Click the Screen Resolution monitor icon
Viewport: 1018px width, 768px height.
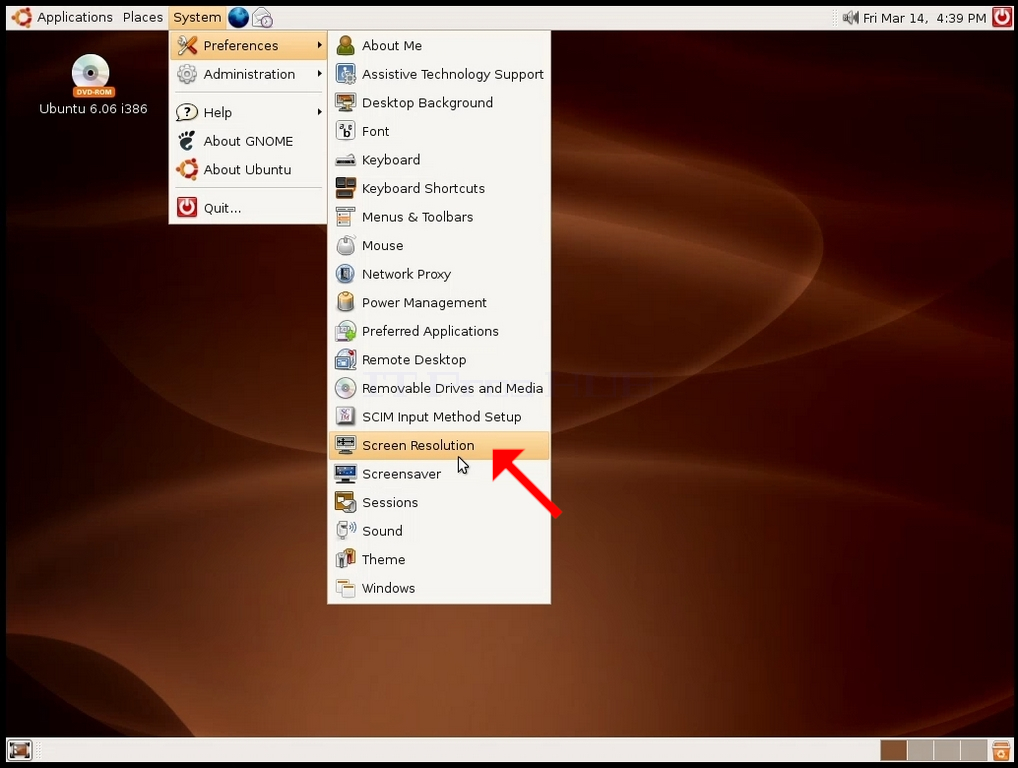click(x=345, y=445)
